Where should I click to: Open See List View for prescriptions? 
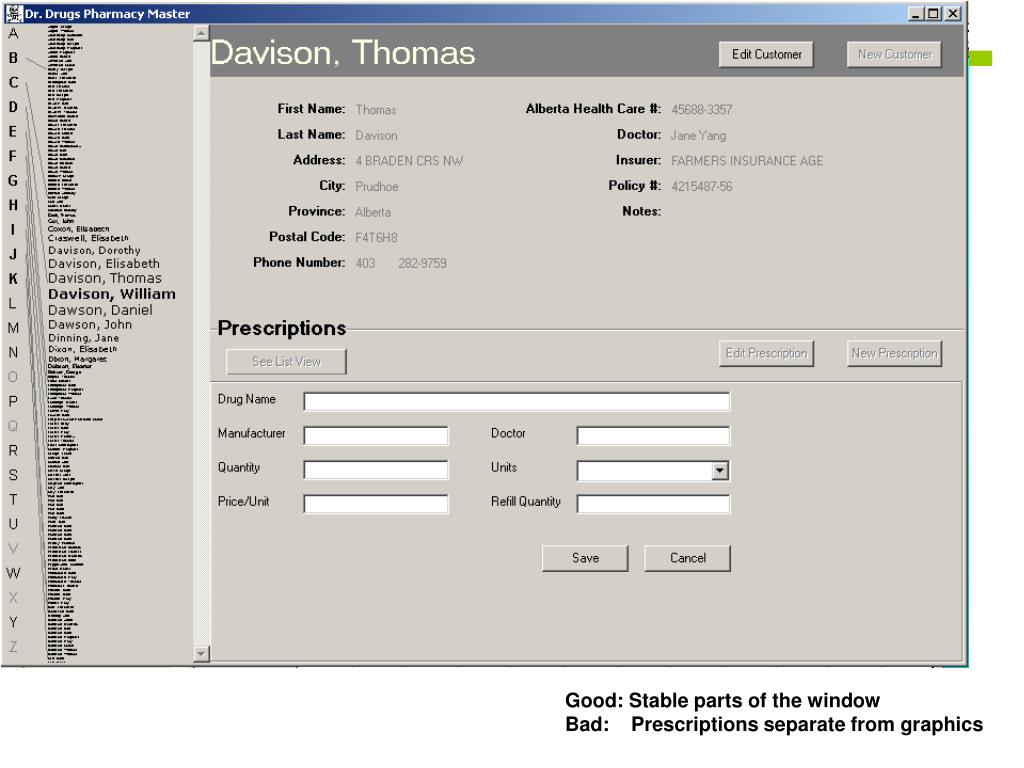(286, 362)
